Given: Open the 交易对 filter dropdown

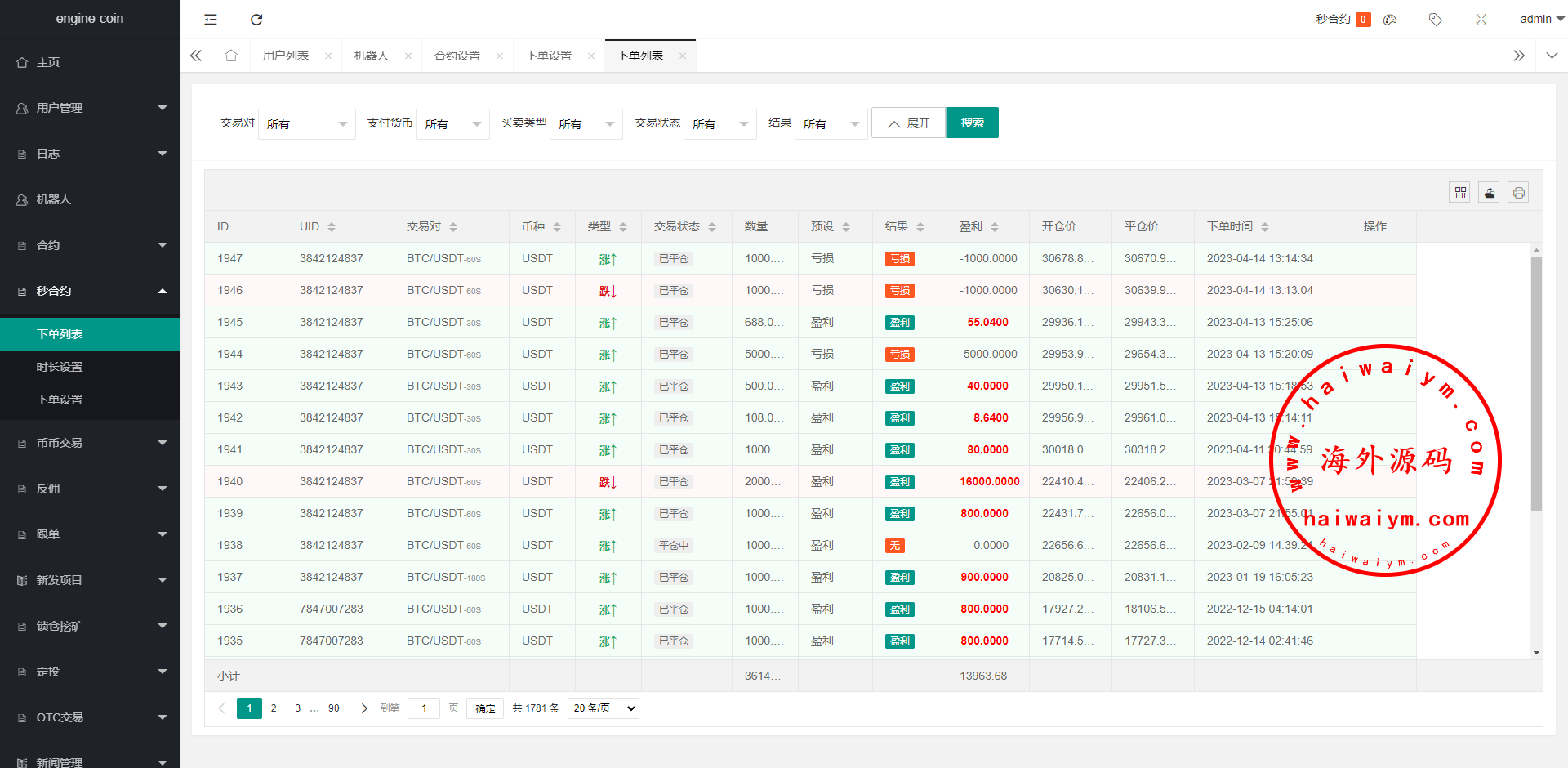Looking at the screenshot, I should point(306,124).
